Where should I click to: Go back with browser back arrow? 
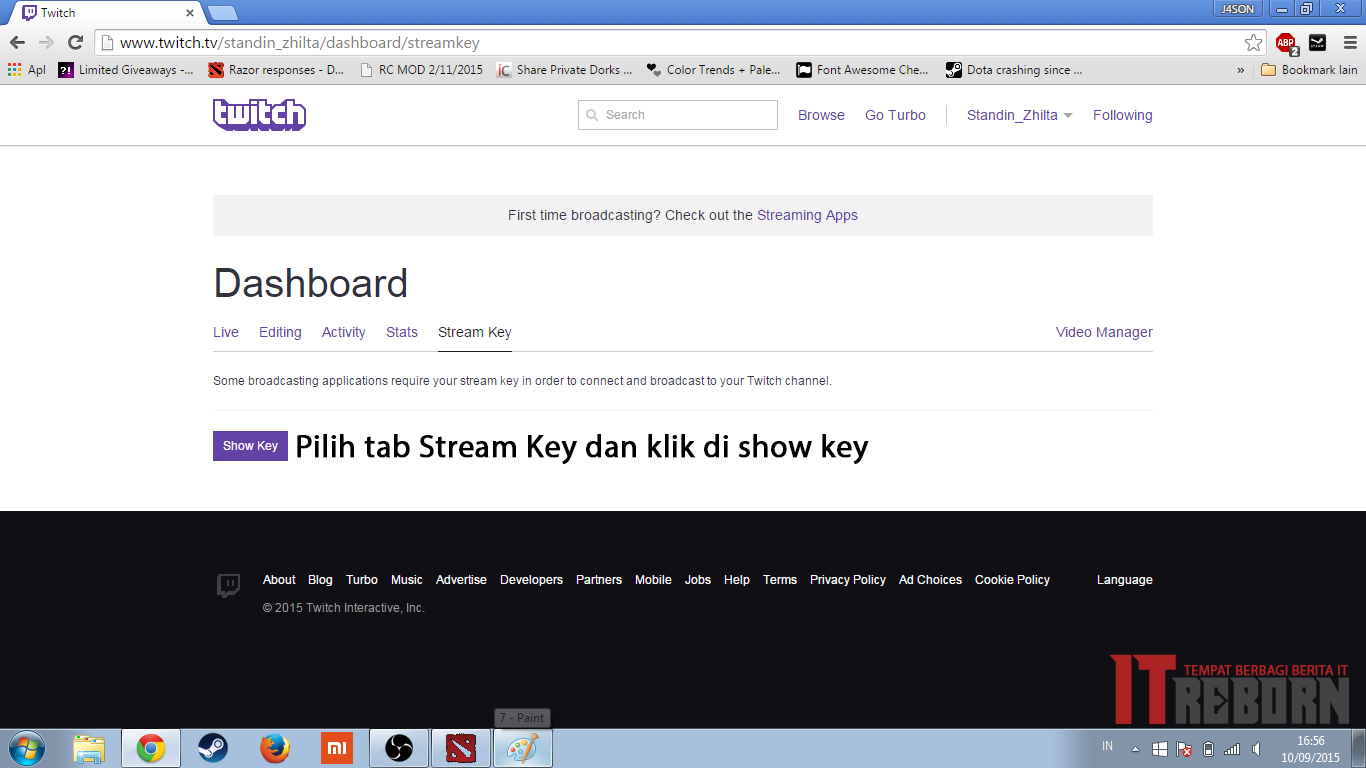tap(17, 42)
